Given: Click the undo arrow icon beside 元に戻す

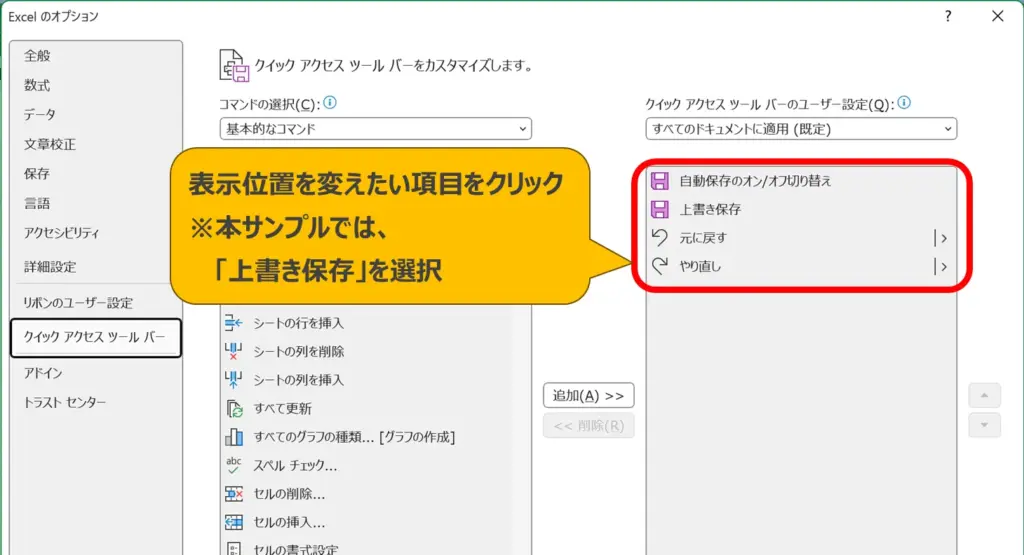Looking at the screenshot, I should (x=659, y=238).
